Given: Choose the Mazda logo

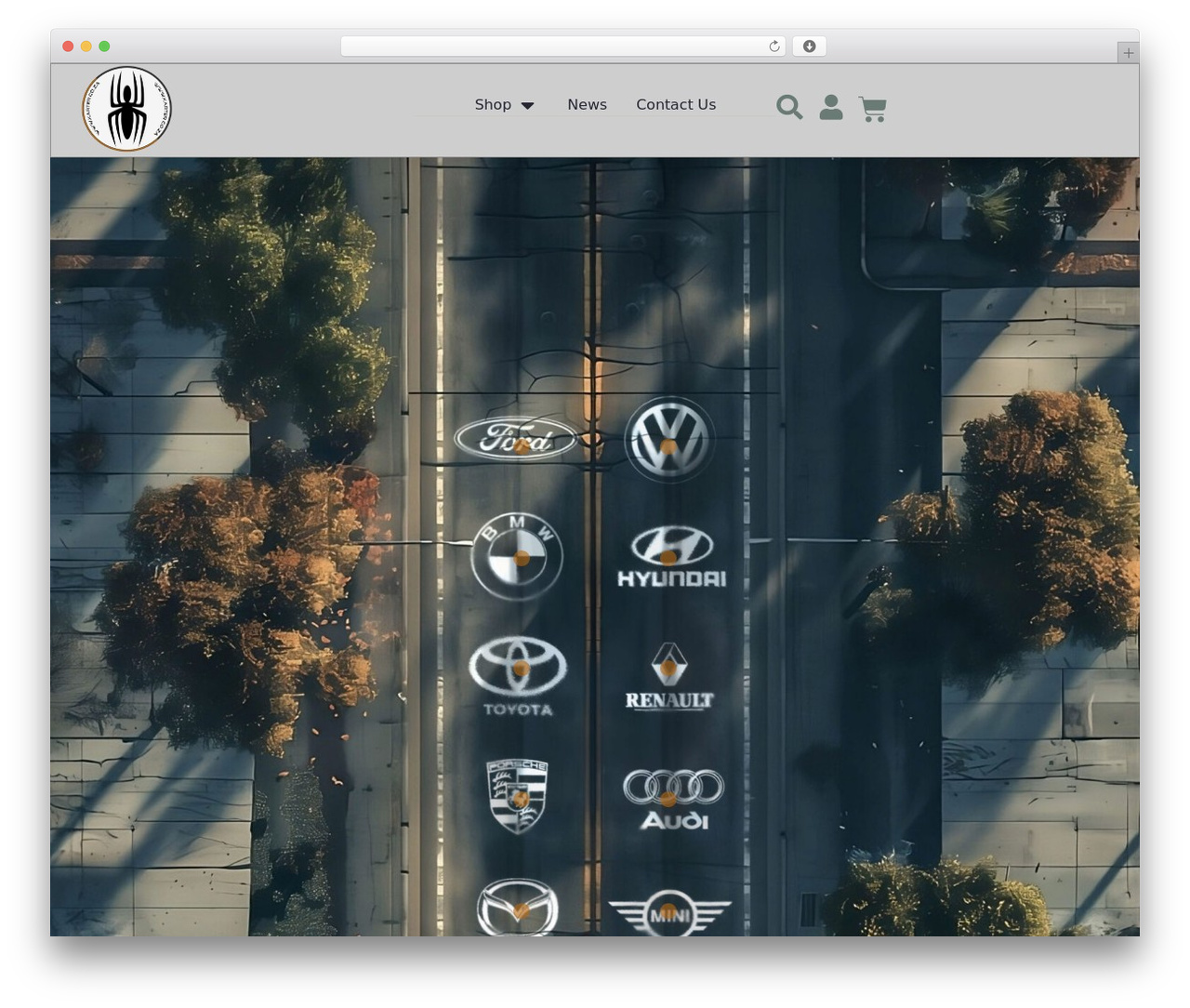Looking at the screenshot, I should coord(518,907).
